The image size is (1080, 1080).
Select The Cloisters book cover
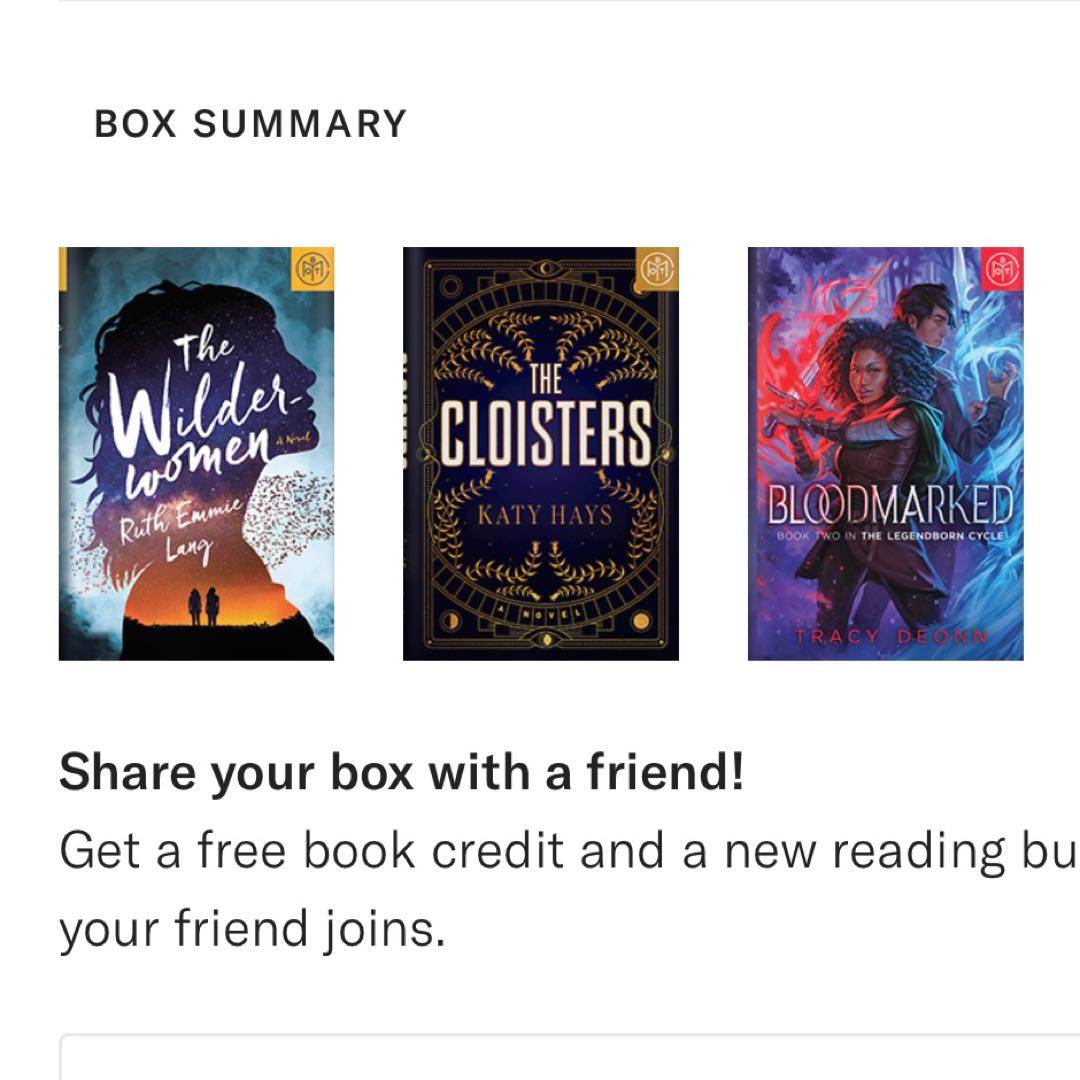(540, 453)
